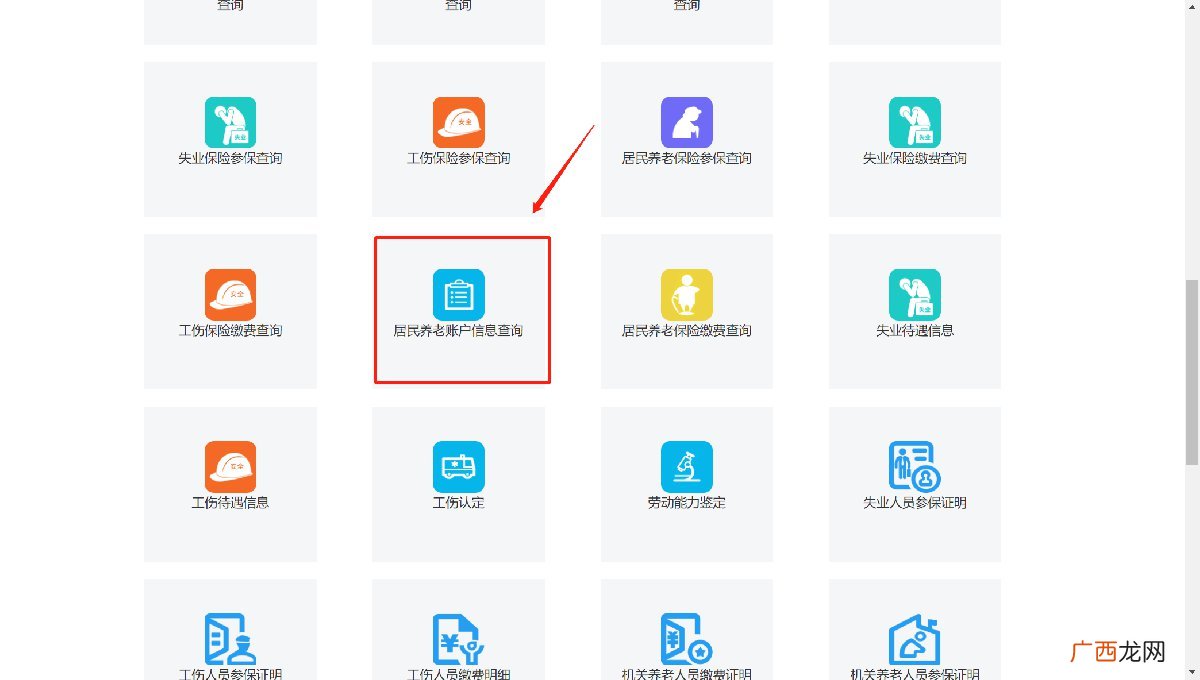
Task: Click the 工伤保险缴费查询 label
Action: [230, 330]
